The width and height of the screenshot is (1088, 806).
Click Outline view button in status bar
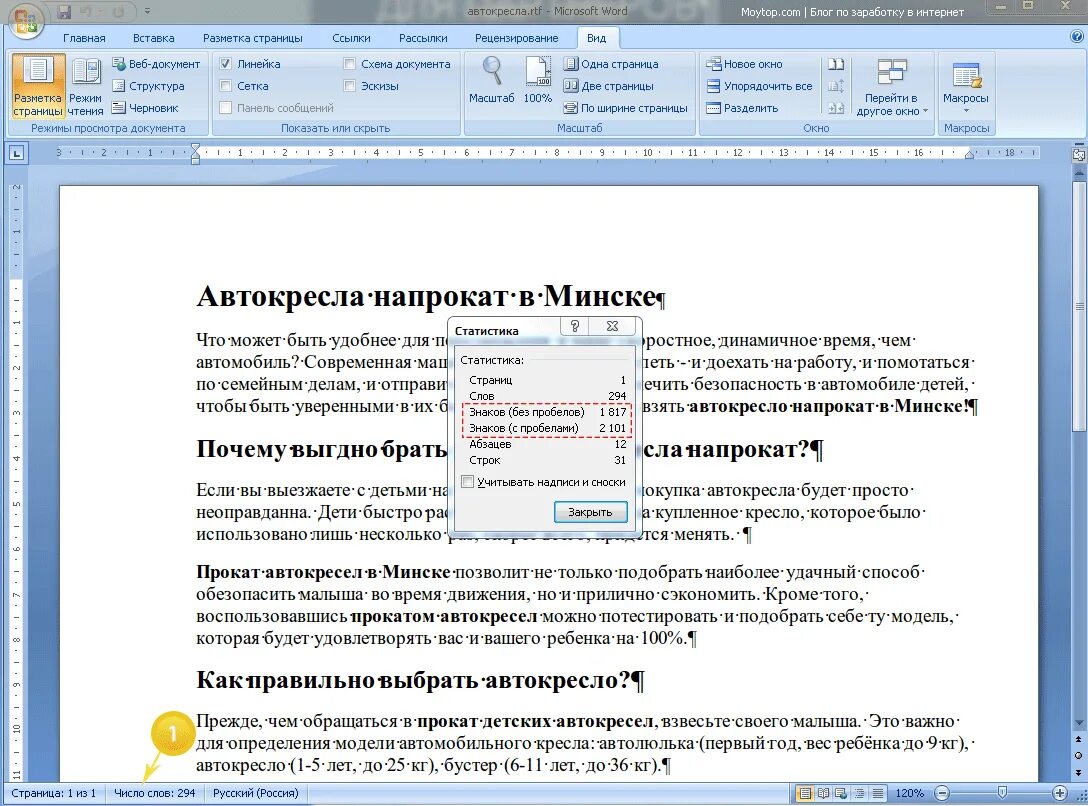coord(860,793)
